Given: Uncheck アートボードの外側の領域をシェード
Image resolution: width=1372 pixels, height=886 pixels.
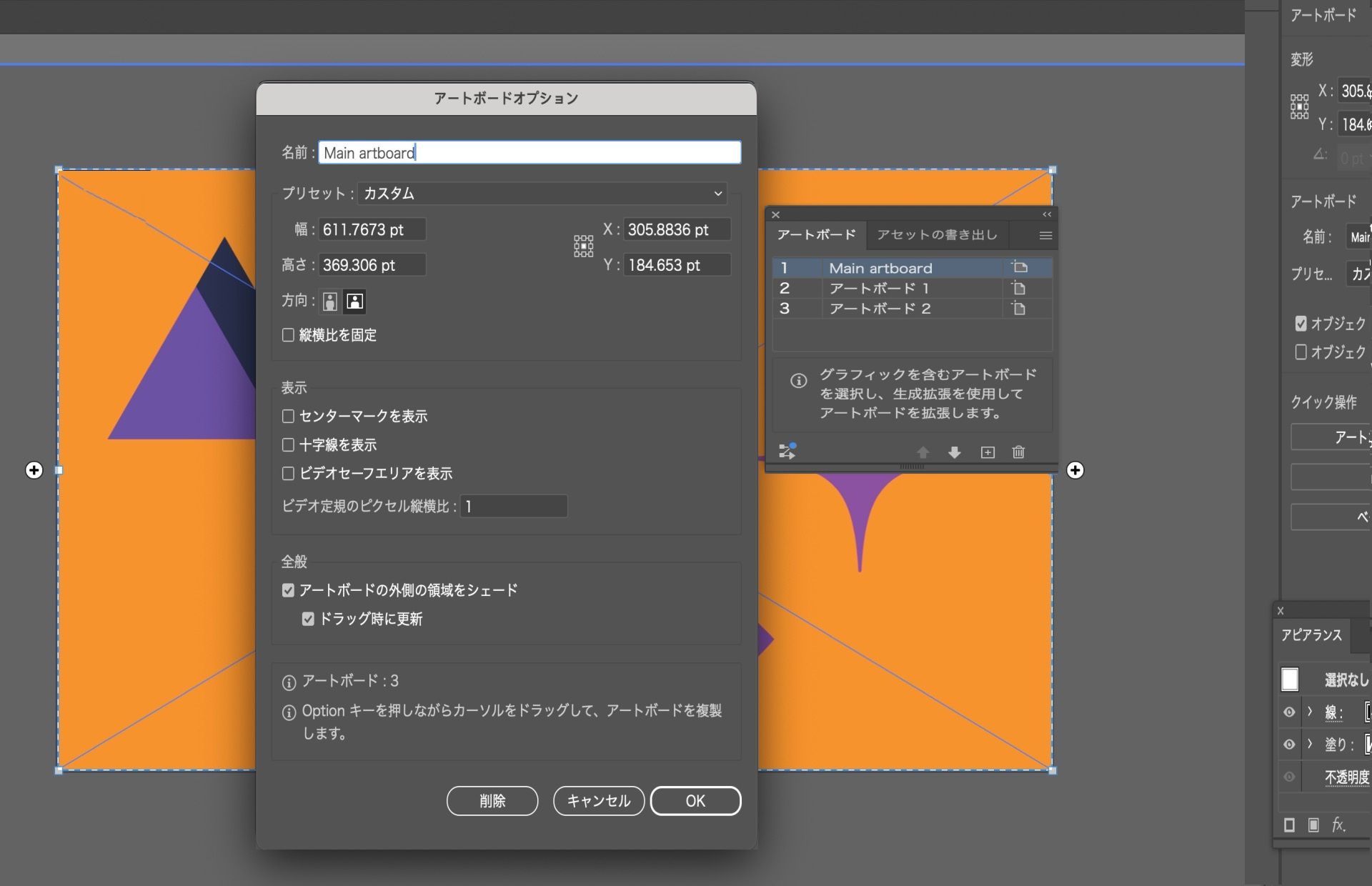Looking at the screenshot, I should pyautogui.click(x=288, y=589).
